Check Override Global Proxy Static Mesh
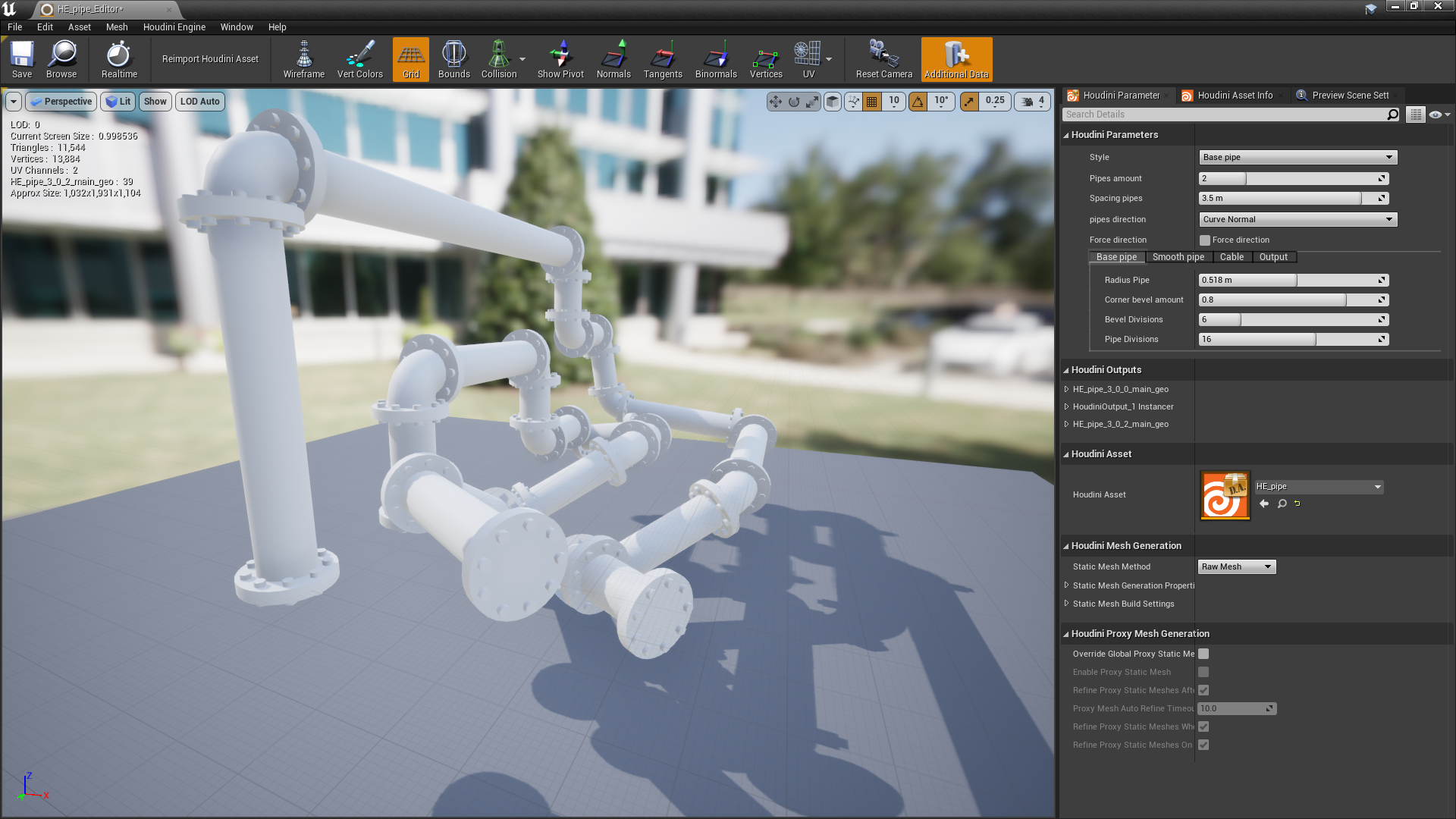1456x819 pixels. tap(1203, 654)
